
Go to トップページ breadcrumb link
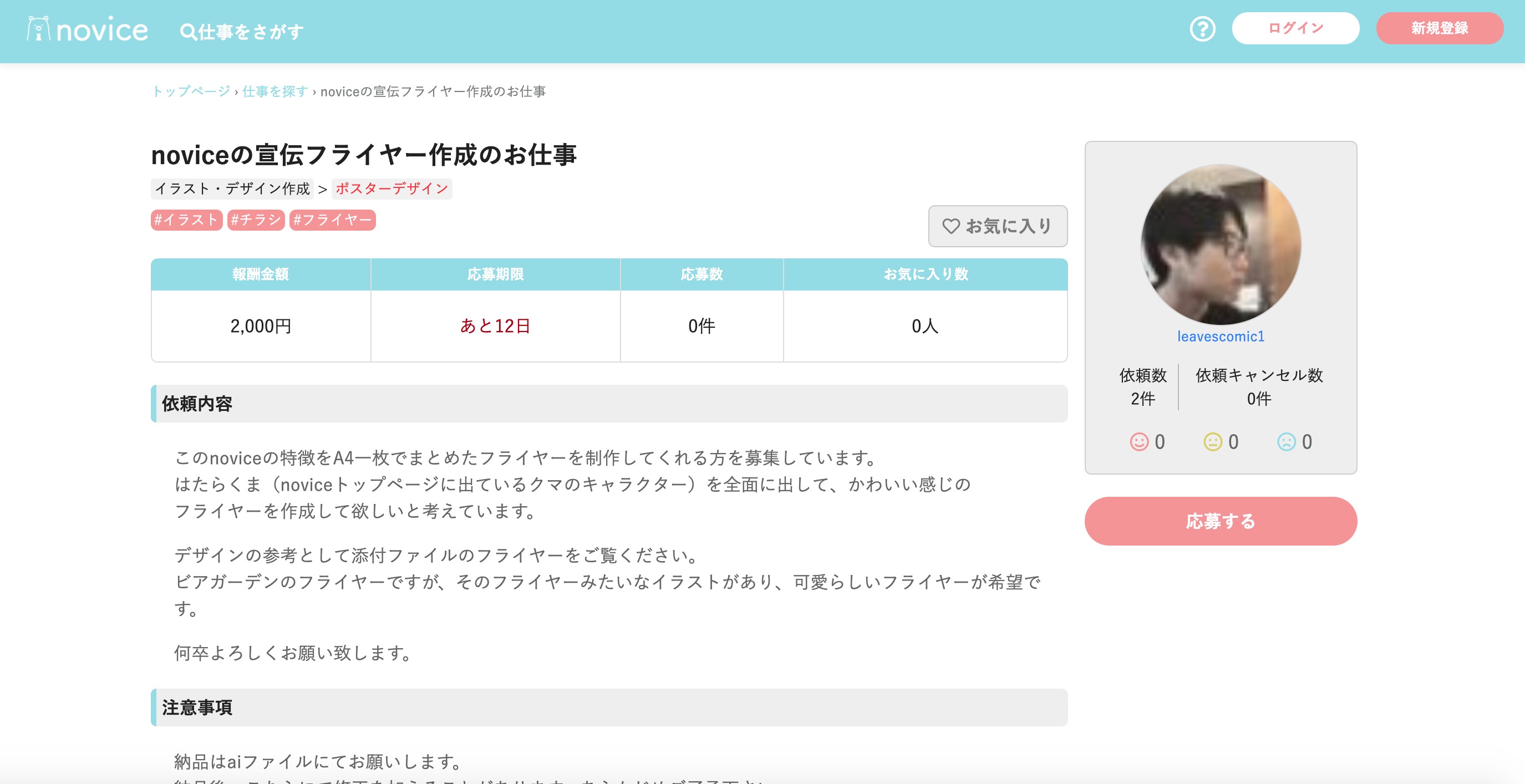pos(191,91)
